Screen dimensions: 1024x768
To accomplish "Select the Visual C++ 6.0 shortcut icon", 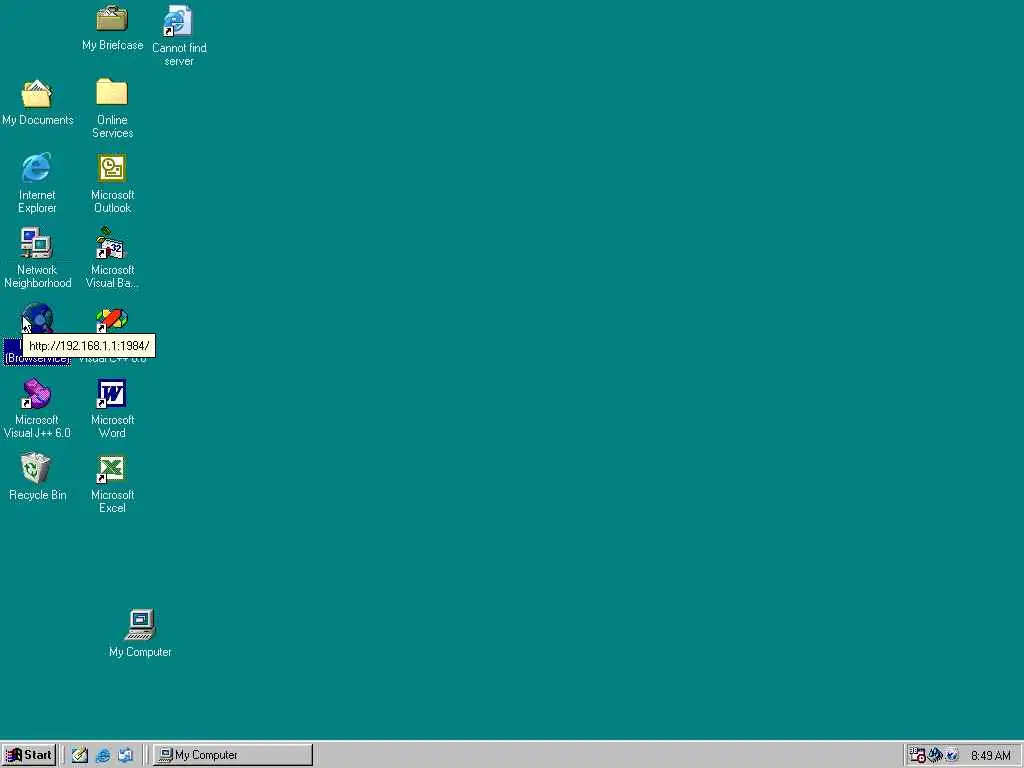I will 112,320.
